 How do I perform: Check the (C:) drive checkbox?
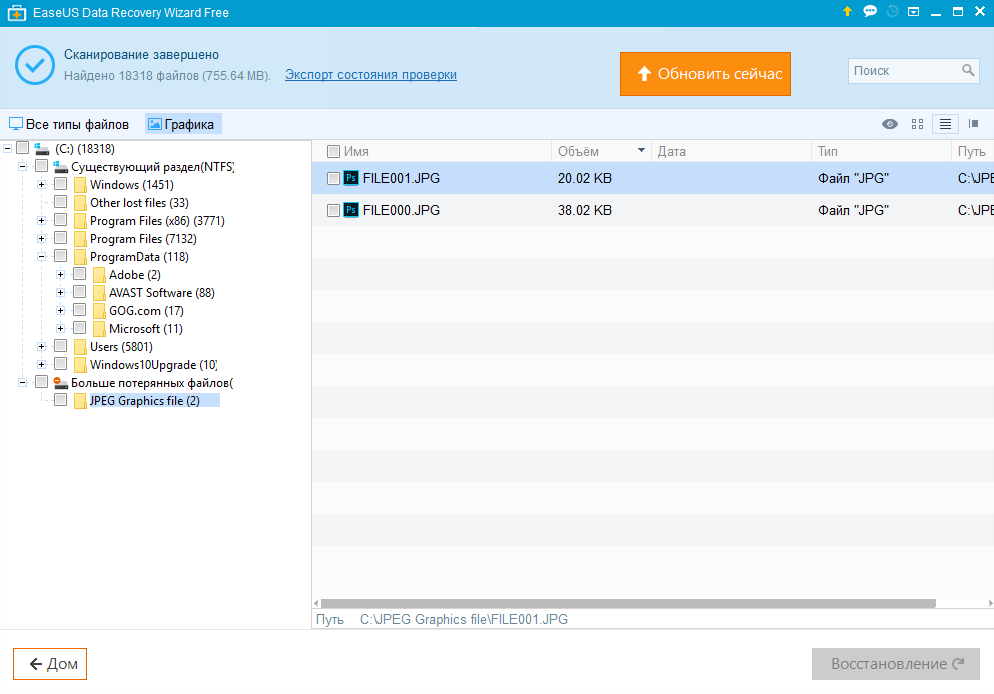pyautogui.click(x=23, y=148)
